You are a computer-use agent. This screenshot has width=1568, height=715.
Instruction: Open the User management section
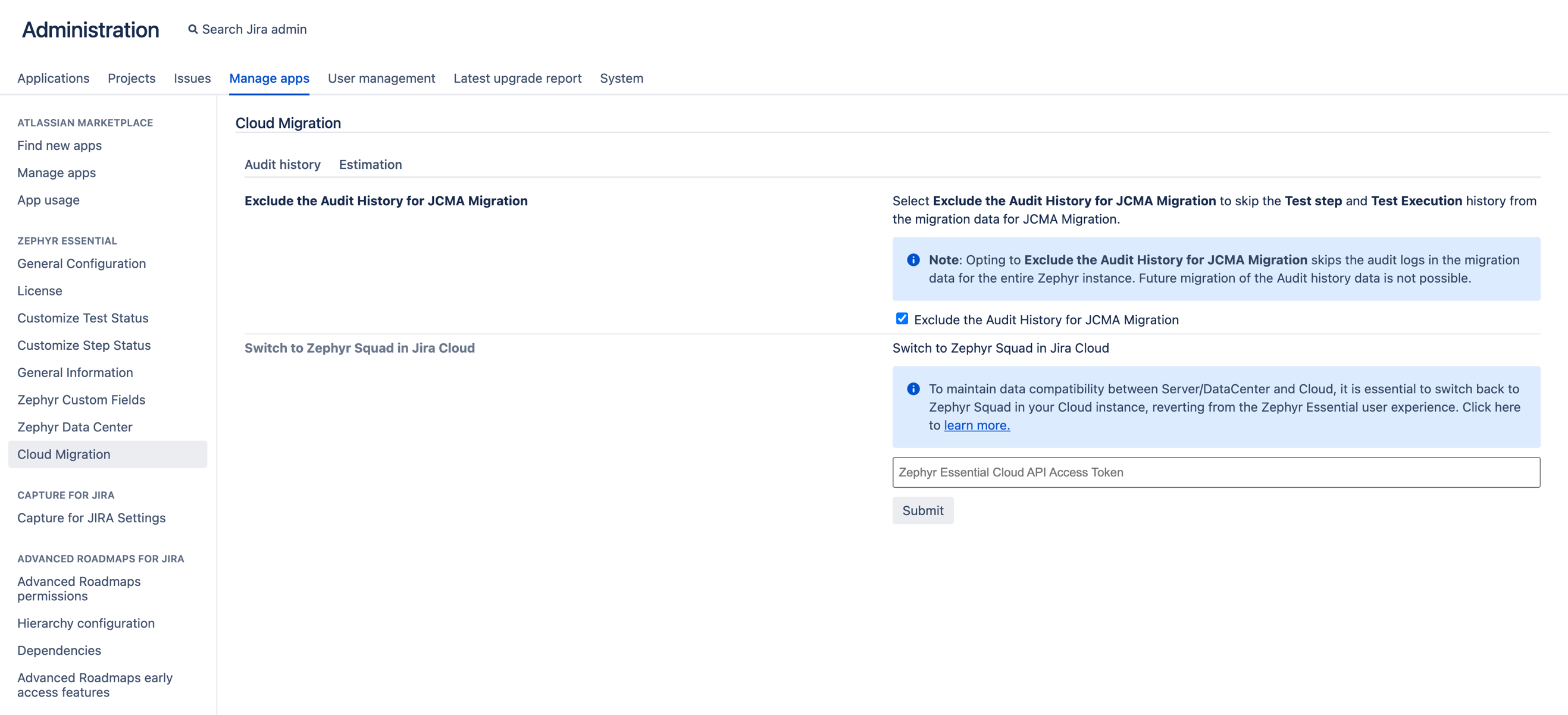point(381,78)
